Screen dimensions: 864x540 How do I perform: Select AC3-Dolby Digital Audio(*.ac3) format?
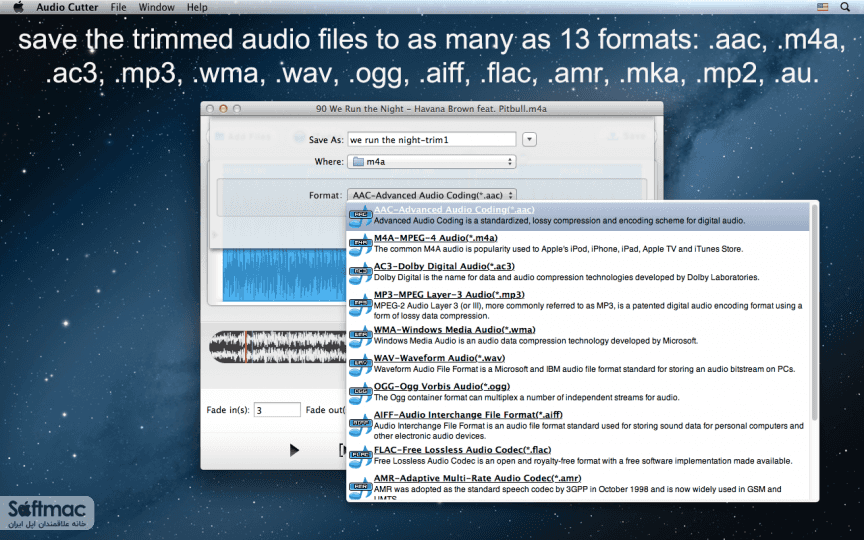tap(579, 272)
